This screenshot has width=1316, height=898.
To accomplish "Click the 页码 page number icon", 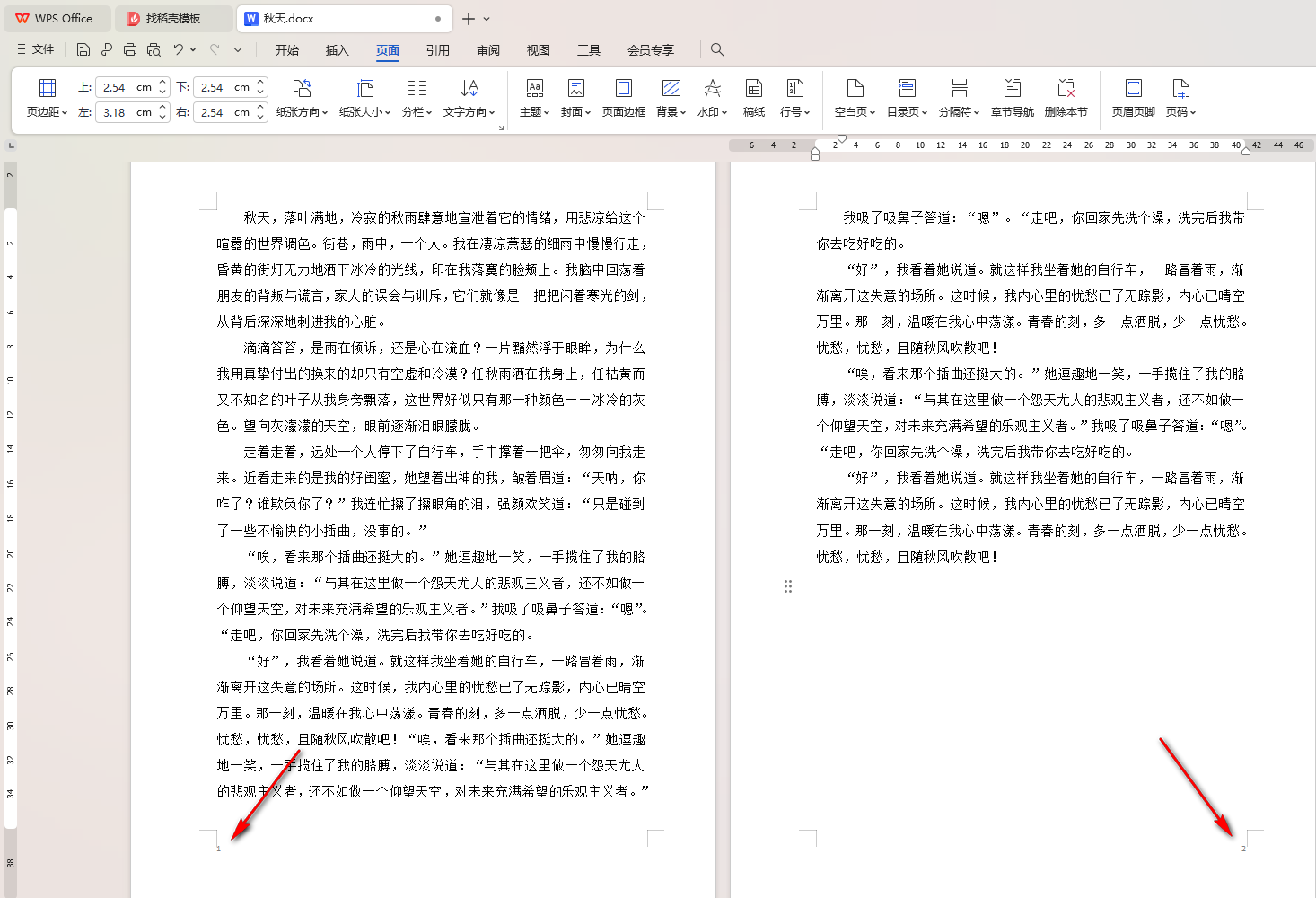I will tap(1180, 88).
